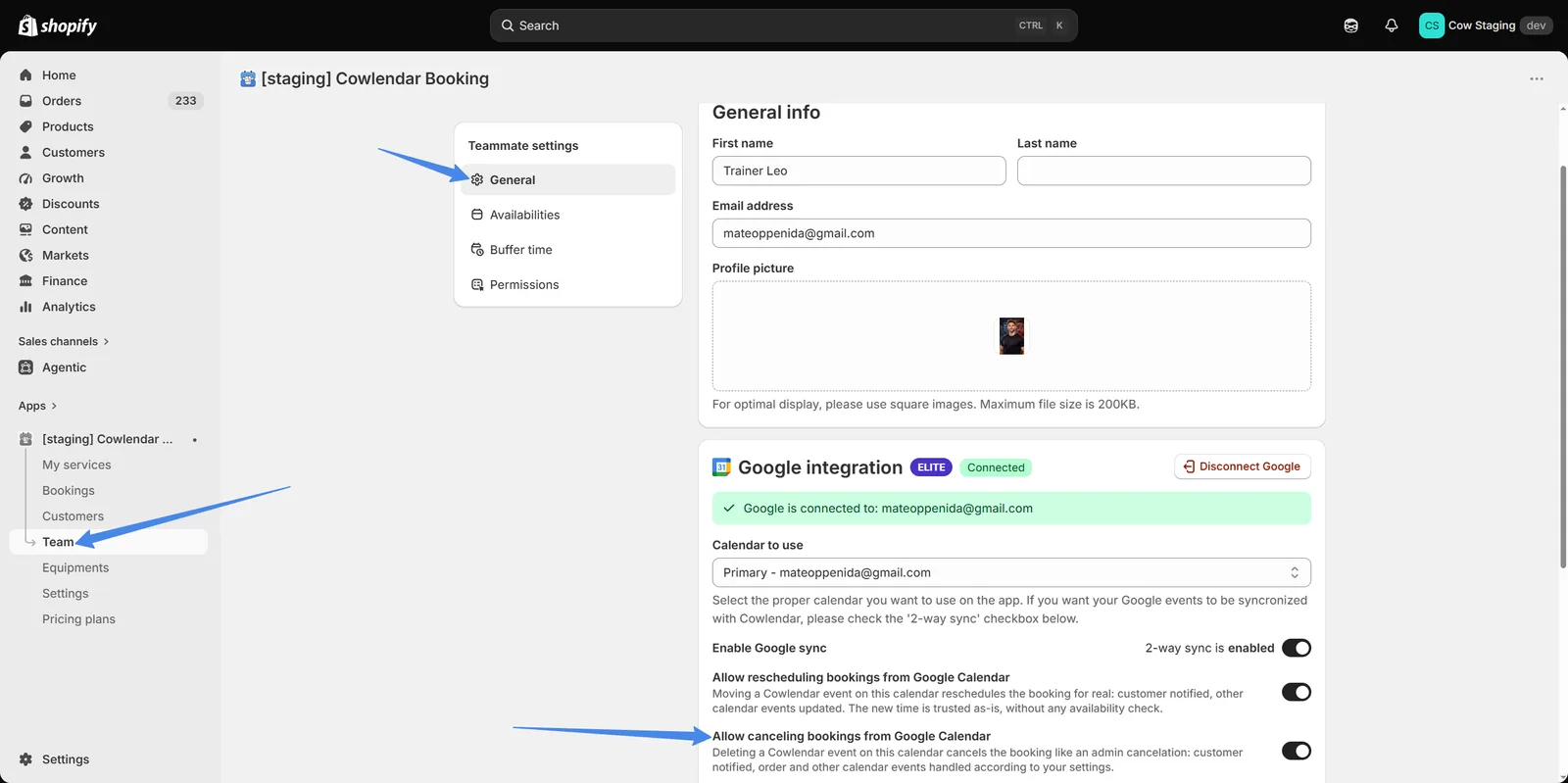
Task: Click the Markets globe icon
Action: [x=26, y=255]
